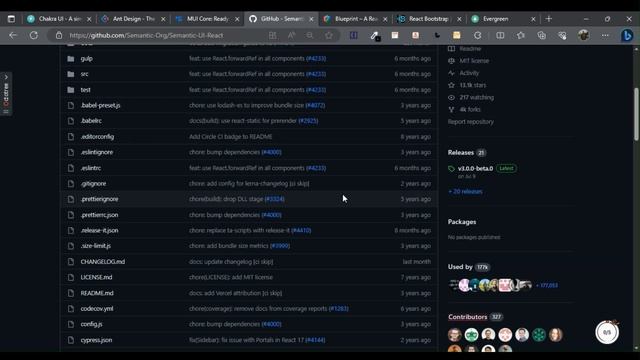Image resolution: width=640 pixels, height=360 pixels.
Task: Switch to the Ant Design tab
Action: click(133, 19)
